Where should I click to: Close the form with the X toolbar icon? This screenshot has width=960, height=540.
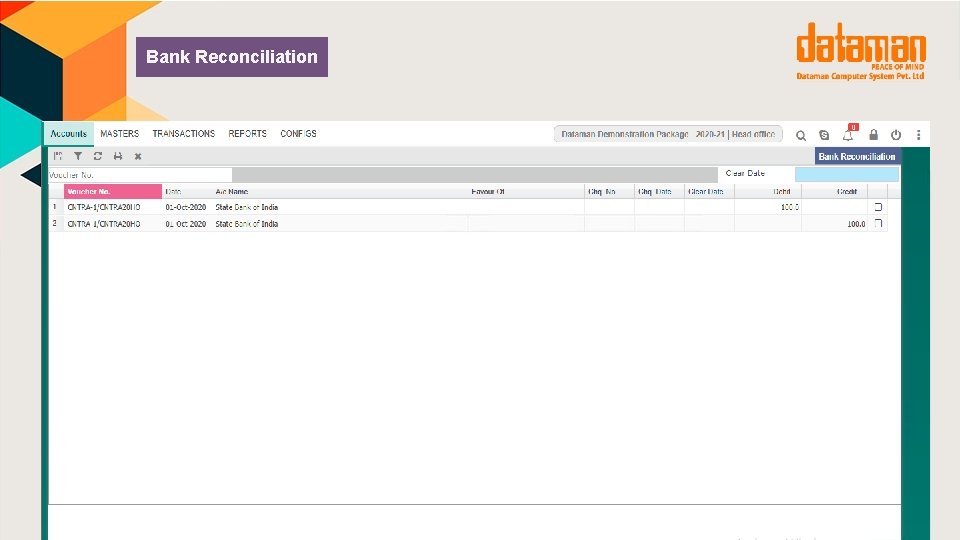pos(138,156)
